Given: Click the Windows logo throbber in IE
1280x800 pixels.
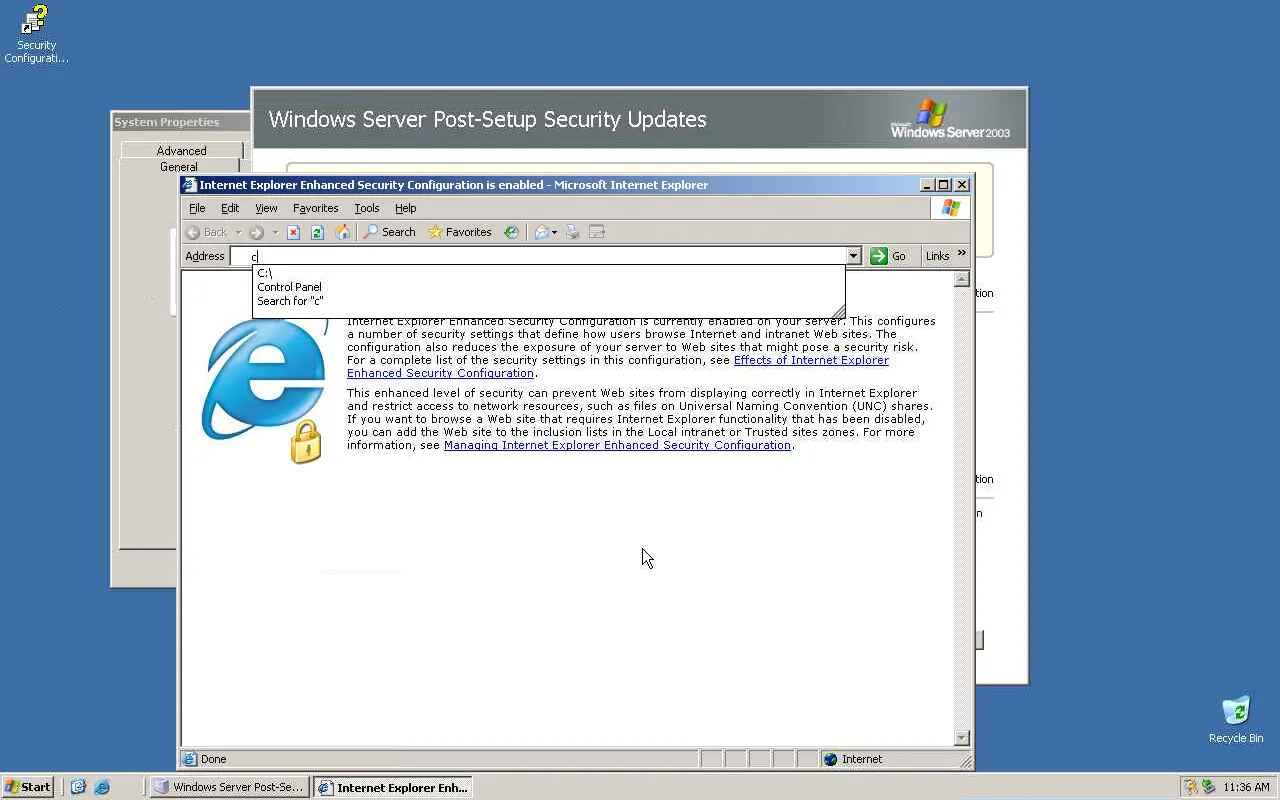Looking at the screenshot, I should pos(950,208).
